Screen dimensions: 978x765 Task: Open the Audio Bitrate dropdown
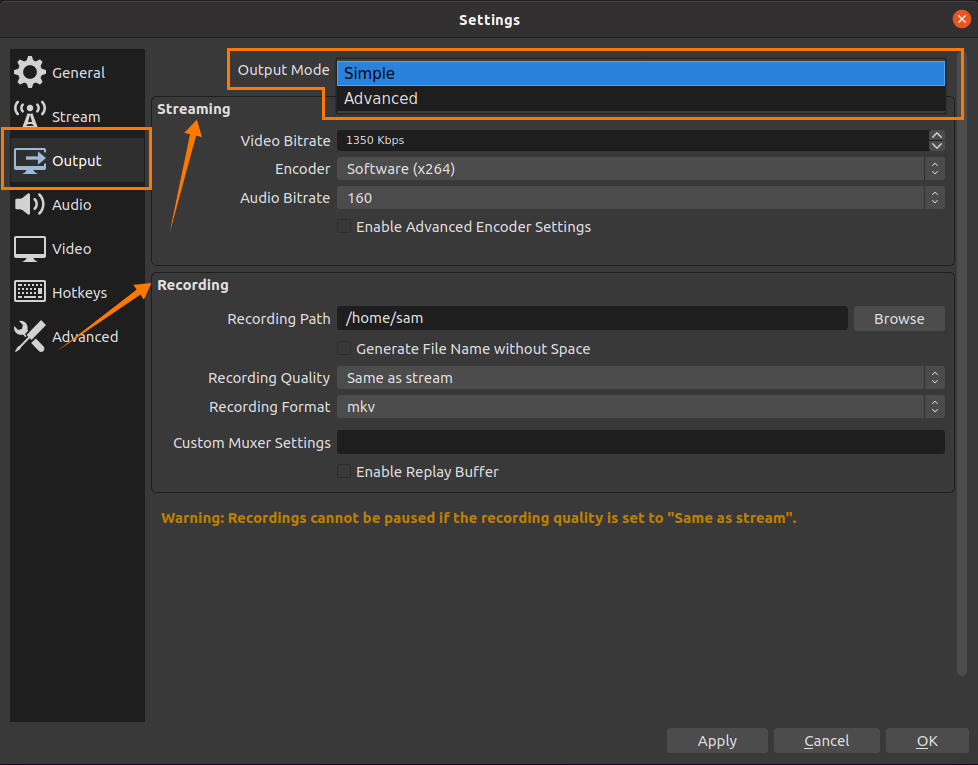point(641,198)
